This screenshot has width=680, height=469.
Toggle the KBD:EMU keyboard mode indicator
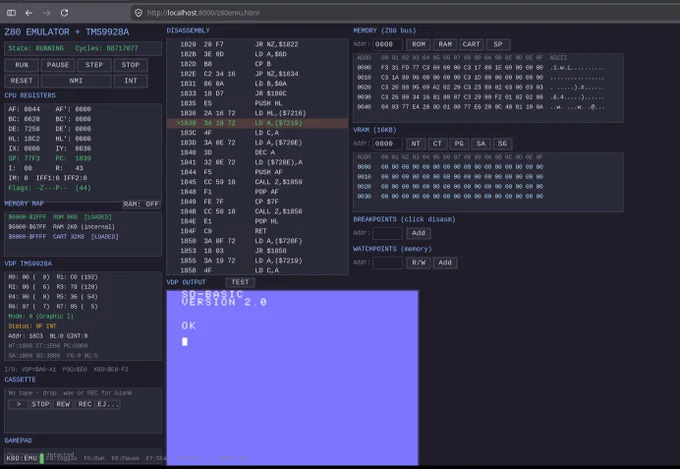[x=22, y=458]
